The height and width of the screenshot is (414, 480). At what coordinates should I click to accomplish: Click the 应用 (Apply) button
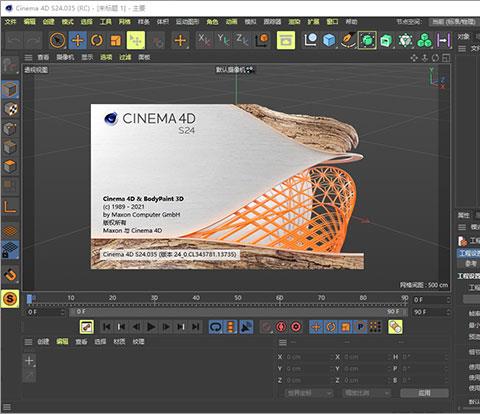424,393
